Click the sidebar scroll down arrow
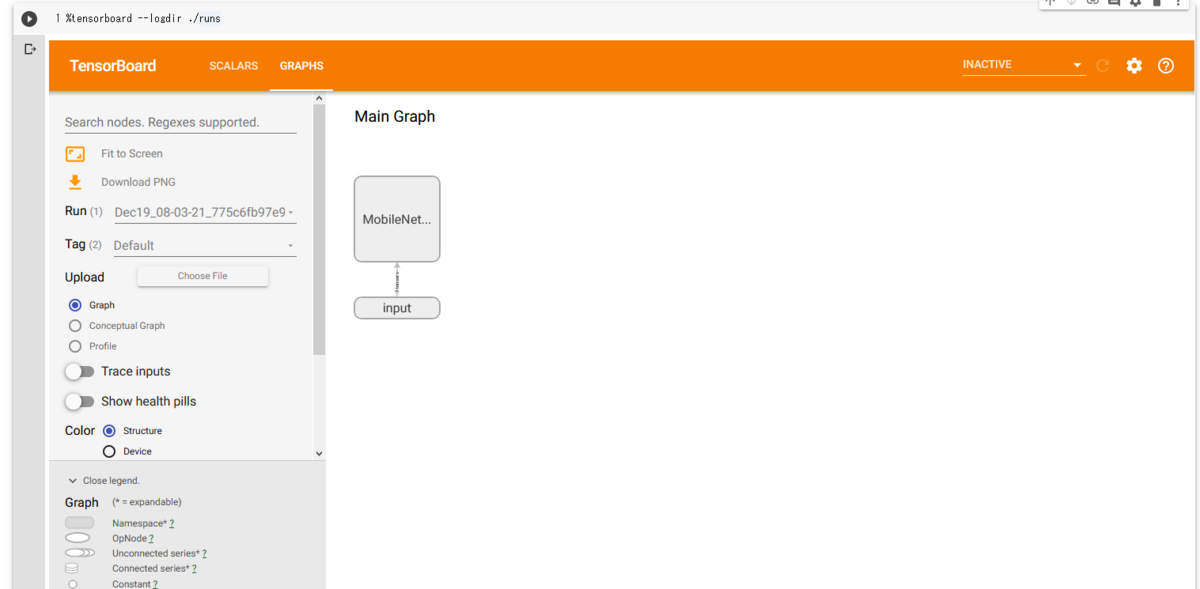Screen dimensions: 1200x589 coord(319,453)
